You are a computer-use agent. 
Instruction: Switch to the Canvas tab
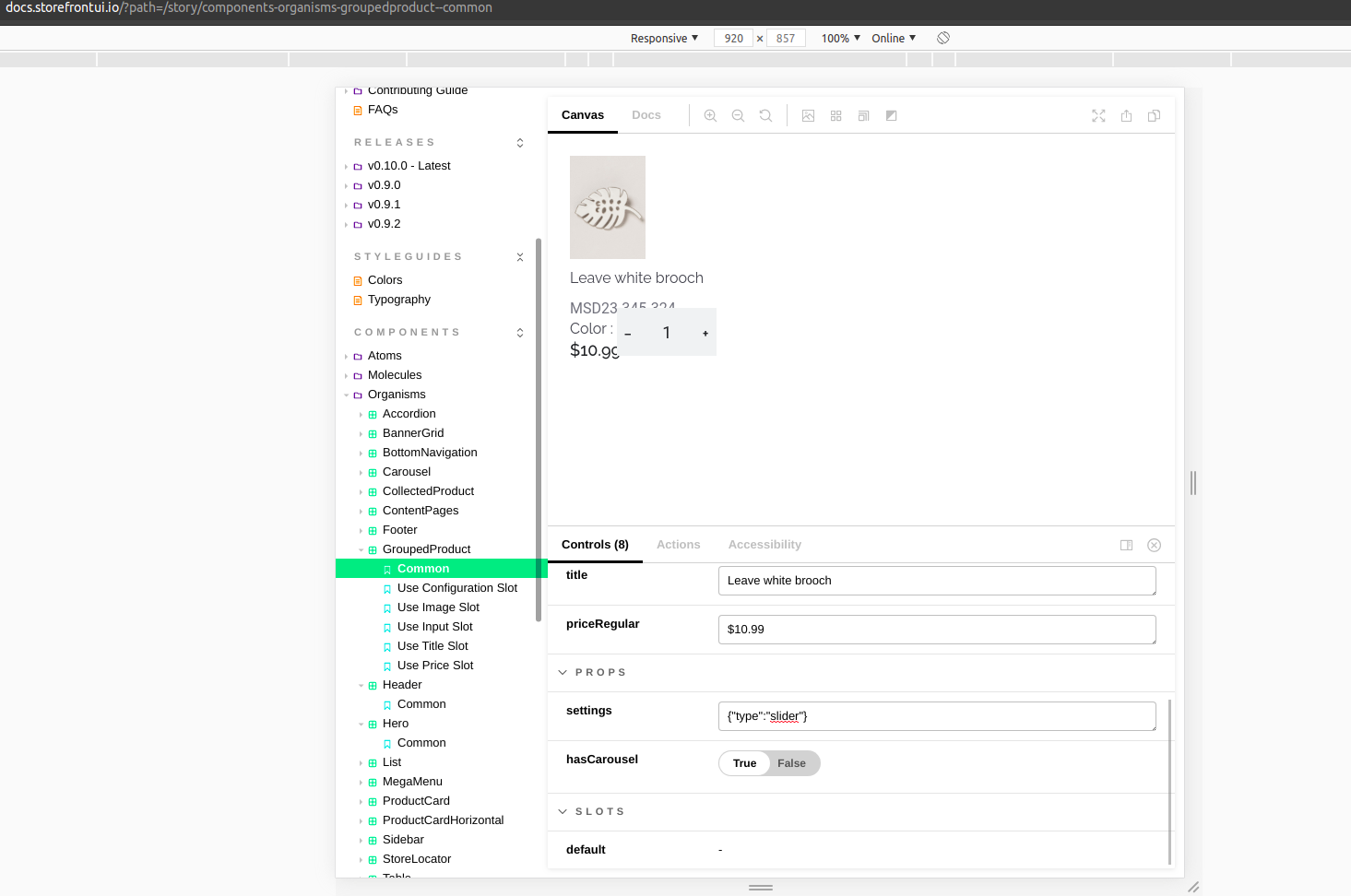pos(583,115)
